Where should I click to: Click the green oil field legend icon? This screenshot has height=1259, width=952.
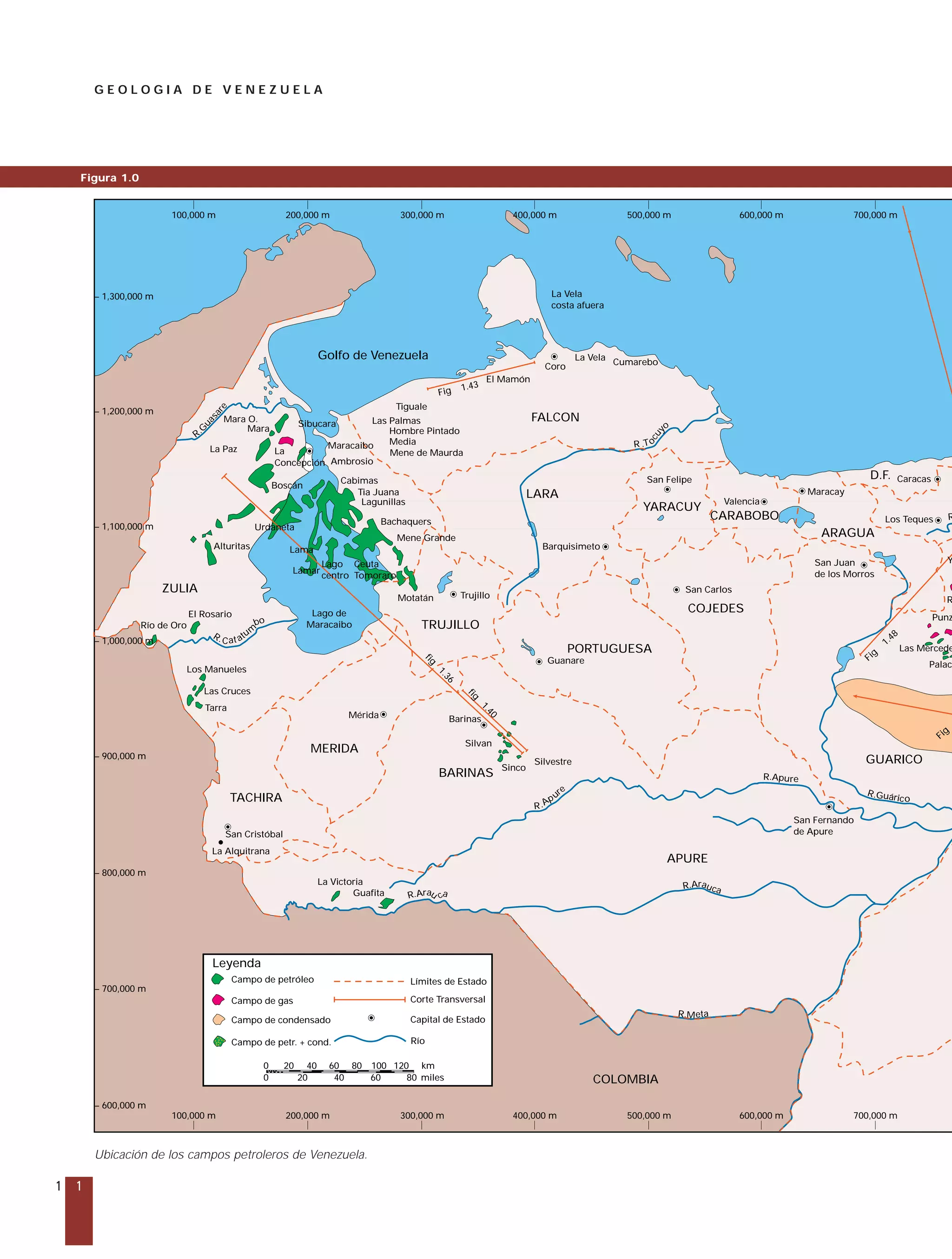click(218, 980)
